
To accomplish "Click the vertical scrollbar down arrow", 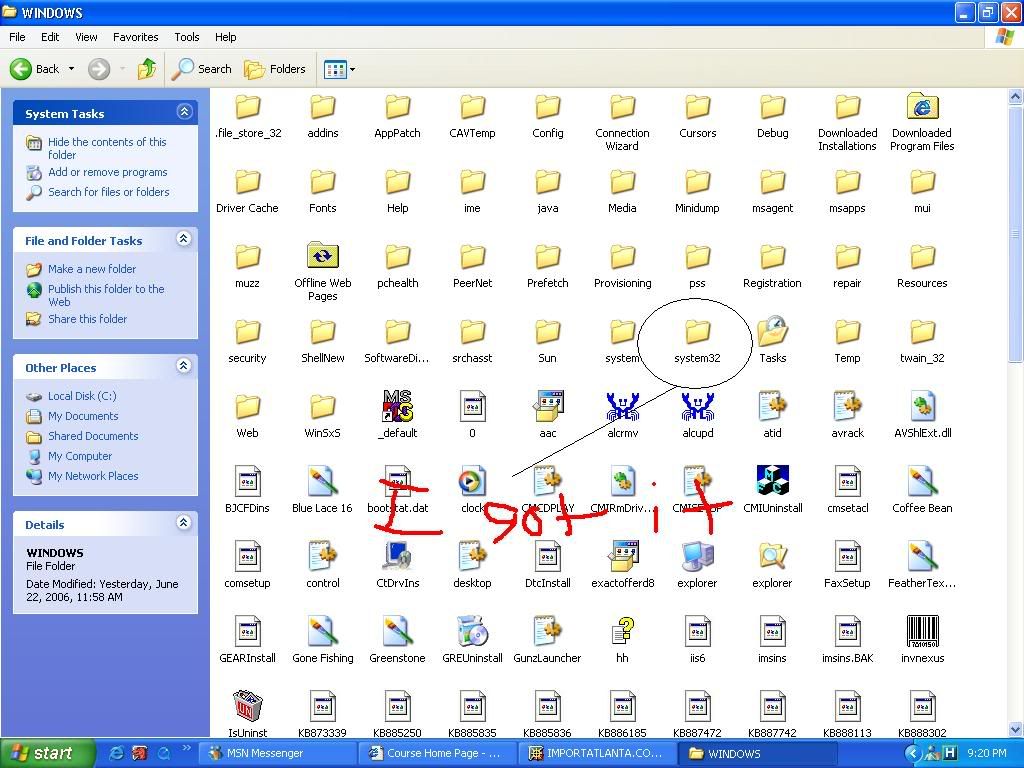I will (1016, 730).
